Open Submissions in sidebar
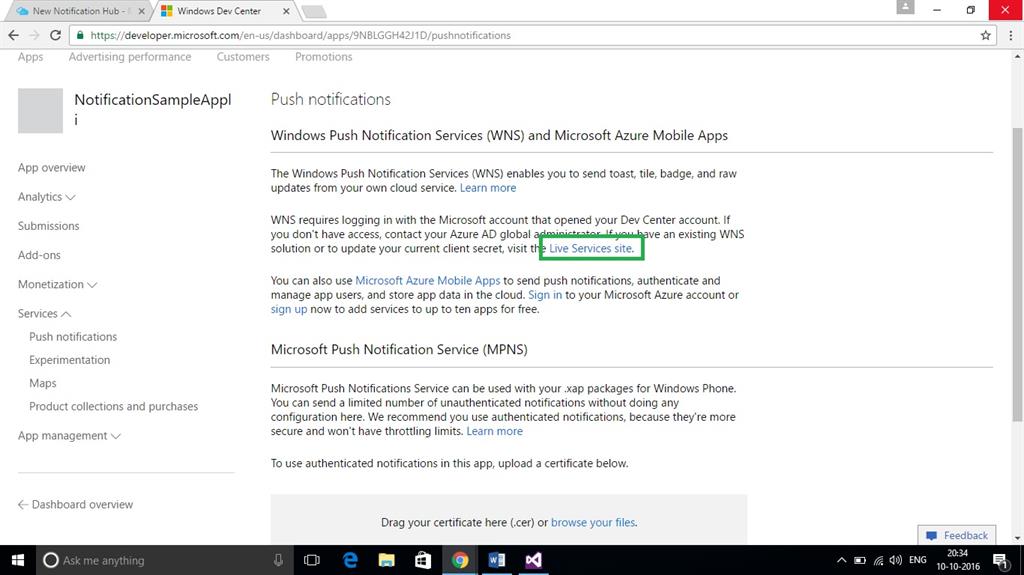This screenshot has height=575, width=1024. [48, 226]
